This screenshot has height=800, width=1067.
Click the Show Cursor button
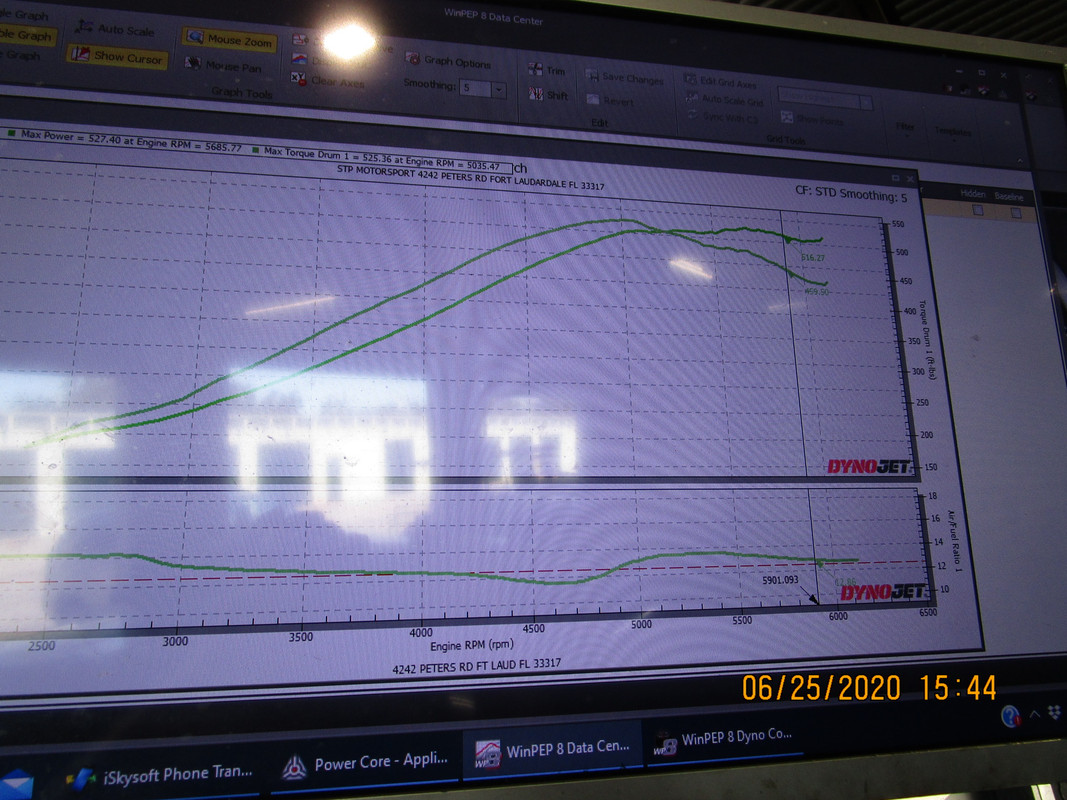pyautogui.click(x=117, y=56)
